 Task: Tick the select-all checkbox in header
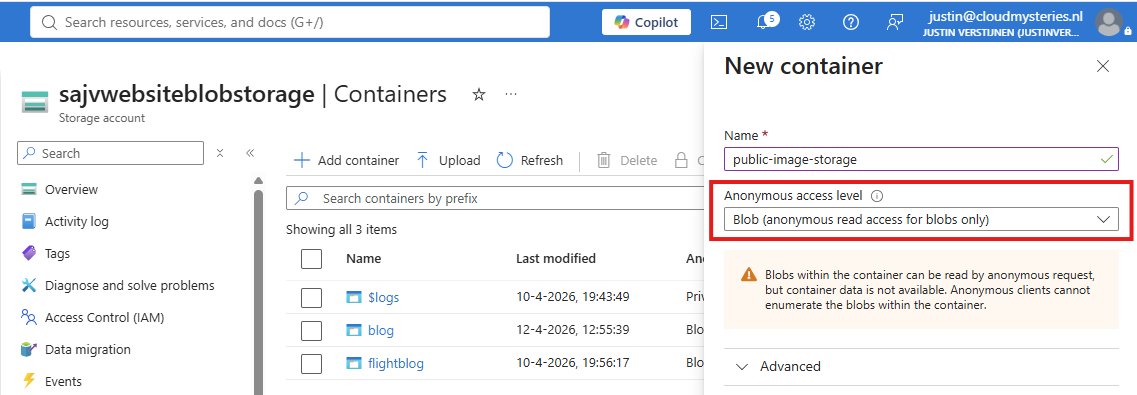pos(311,259)
